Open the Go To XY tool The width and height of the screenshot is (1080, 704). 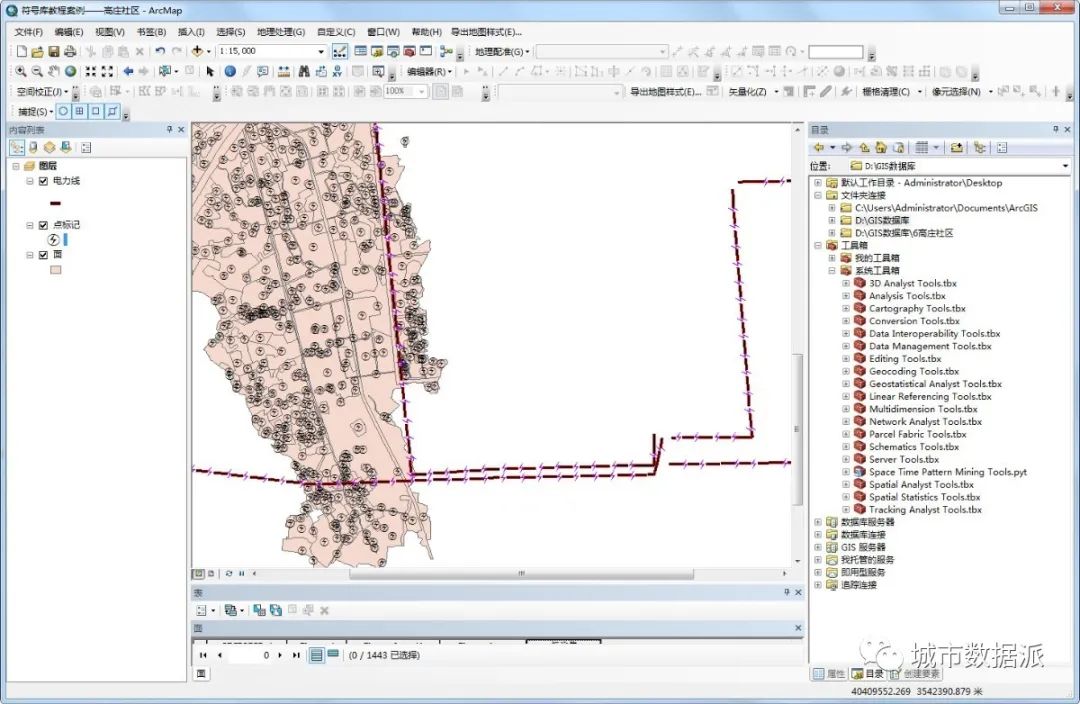pyautogui.click(x=337, y=71)
